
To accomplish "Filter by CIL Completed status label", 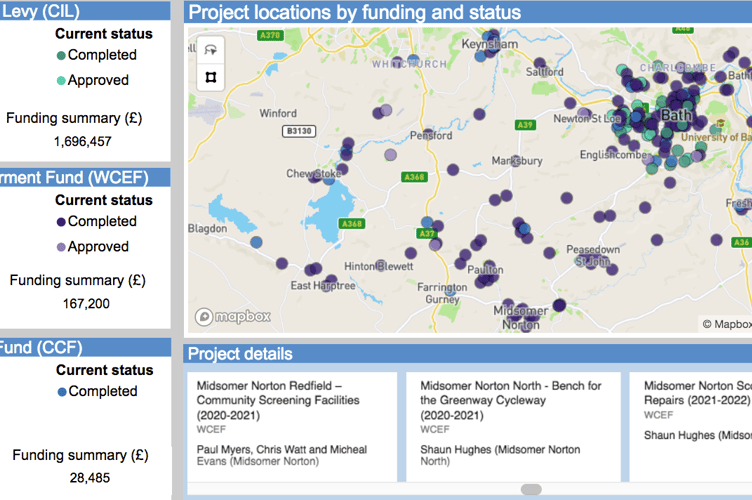I will 102,55.
